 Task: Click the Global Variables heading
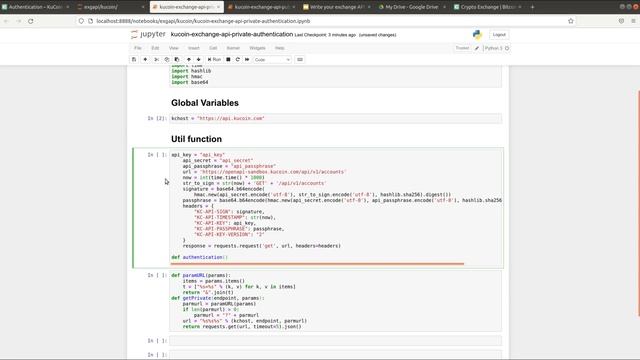205,103
